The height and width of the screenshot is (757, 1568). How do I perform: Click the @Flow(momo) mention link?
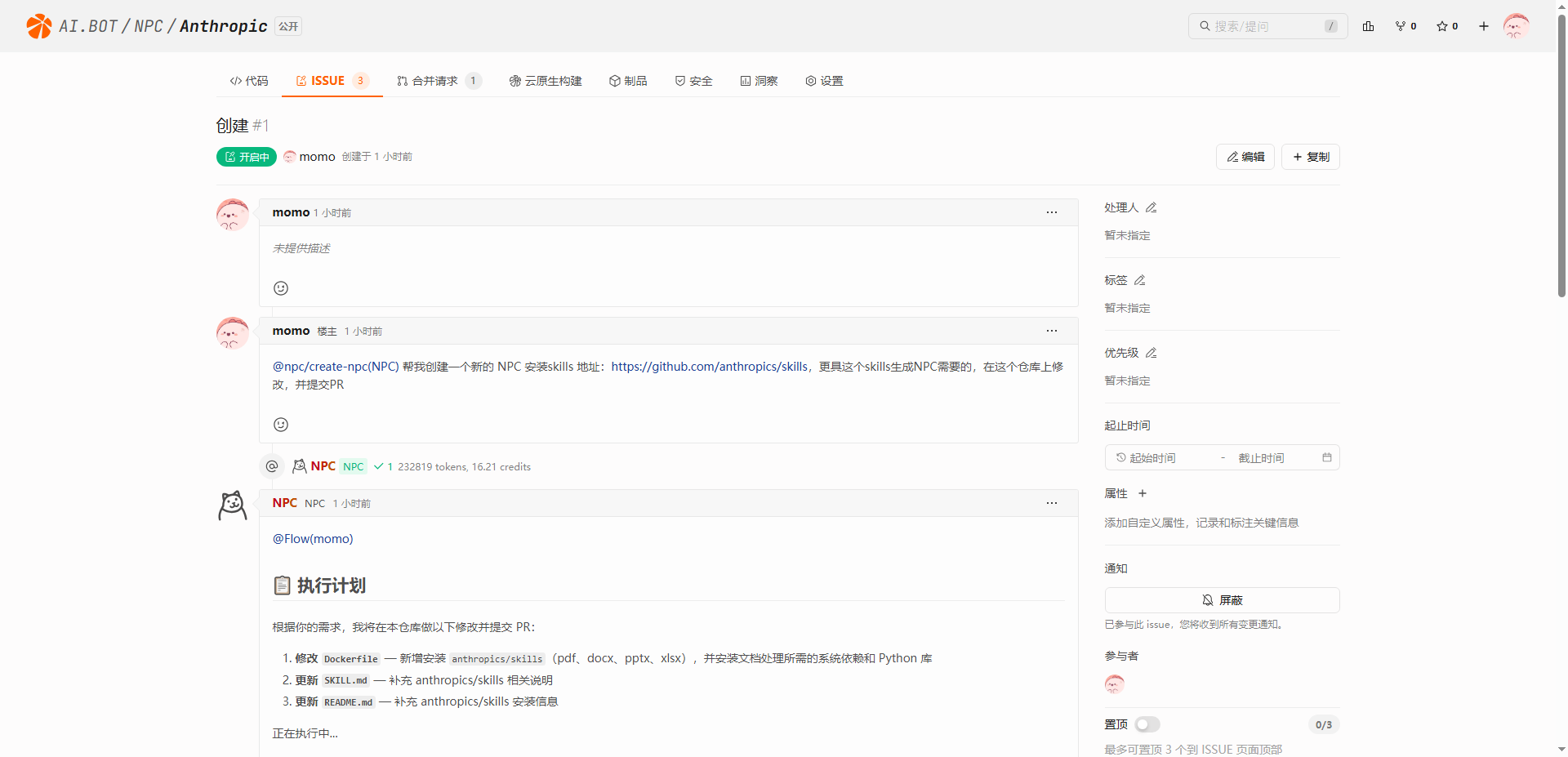click(x=313, y=539)
